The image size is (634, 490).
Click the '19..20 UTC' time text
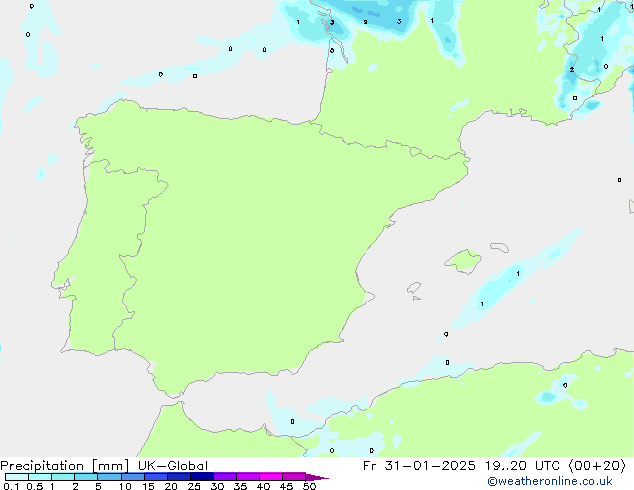coord(522,466)
